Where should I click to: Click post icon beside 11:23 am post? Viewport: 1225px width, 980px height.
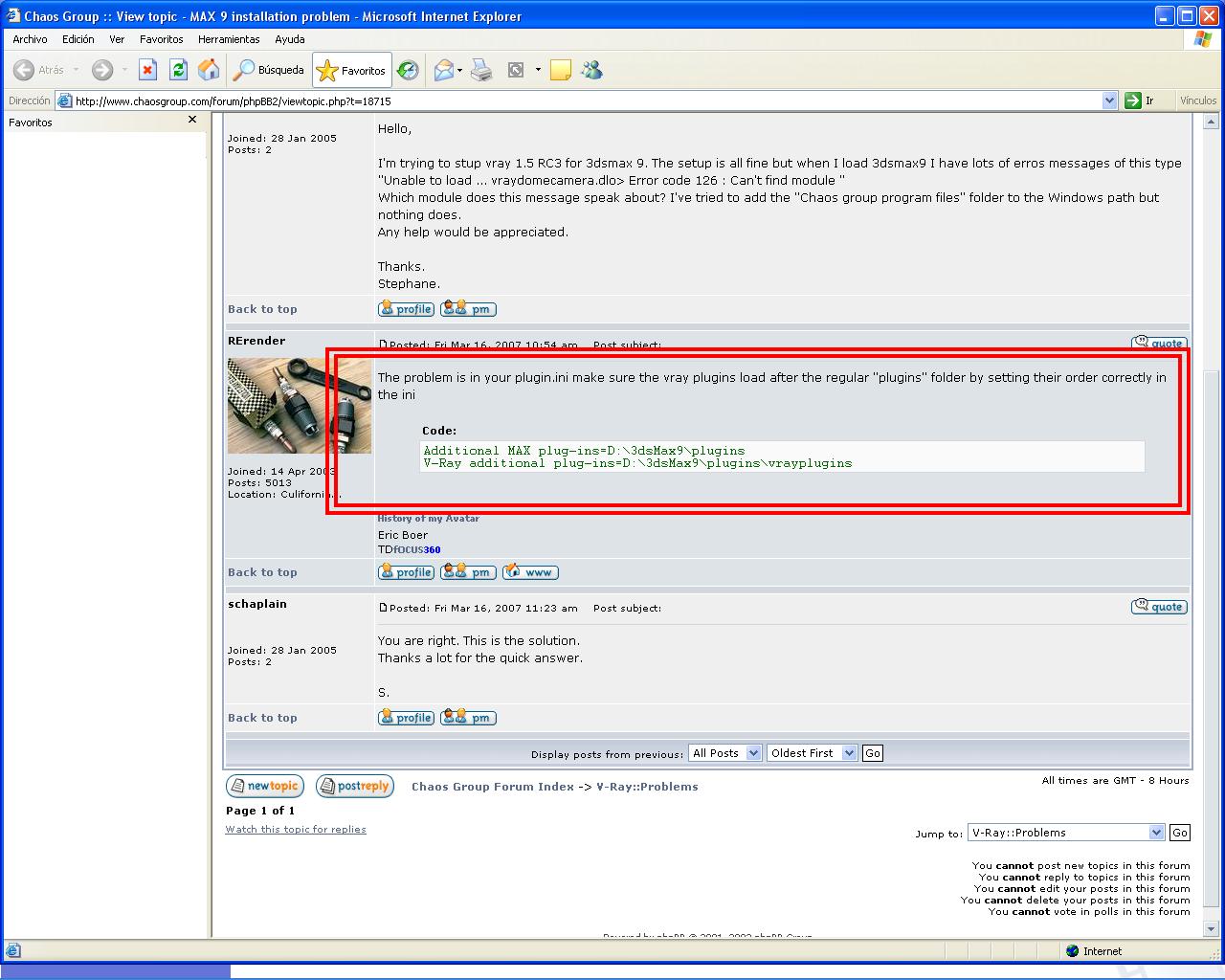coord(383,608)
